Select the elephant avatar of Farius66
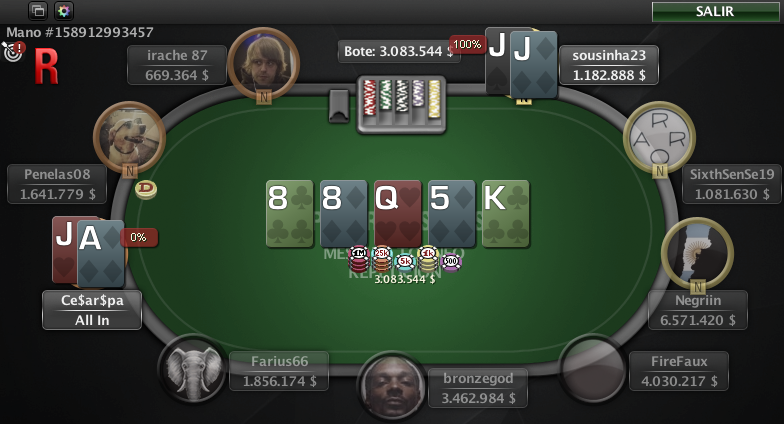This screenshot has height=424, width=784. (193, 370)
